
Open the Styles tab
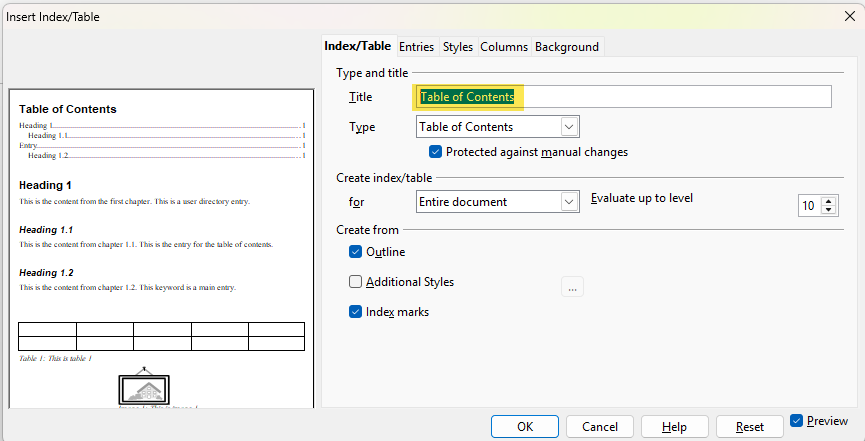pos(458,47)
